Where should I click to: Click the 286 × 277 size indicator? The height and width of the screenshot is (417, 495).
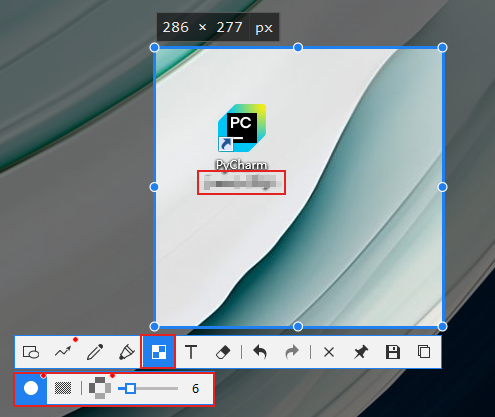point(202,27)
